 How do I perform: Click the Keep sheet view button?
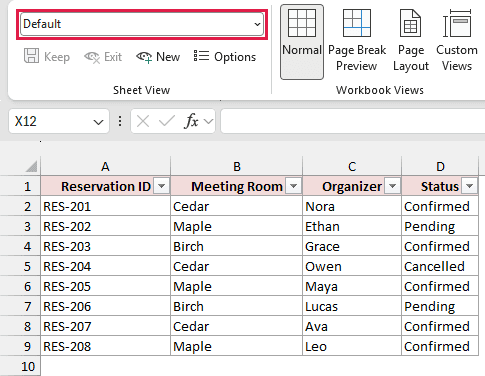(x=47, y=57)
